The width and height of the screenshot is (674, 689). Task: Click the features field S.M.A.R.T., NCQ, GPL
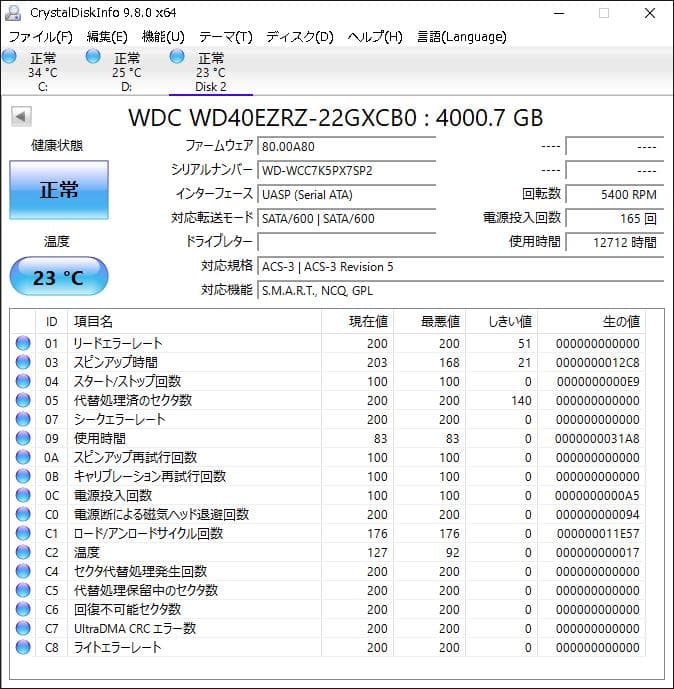[x=460, y=290]
